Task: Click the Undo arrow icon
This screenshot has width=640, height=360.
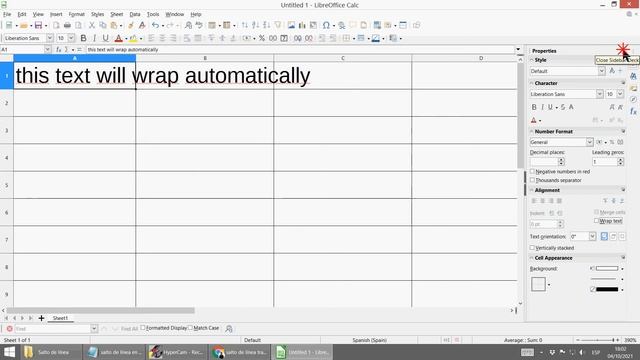Action: 156,25
